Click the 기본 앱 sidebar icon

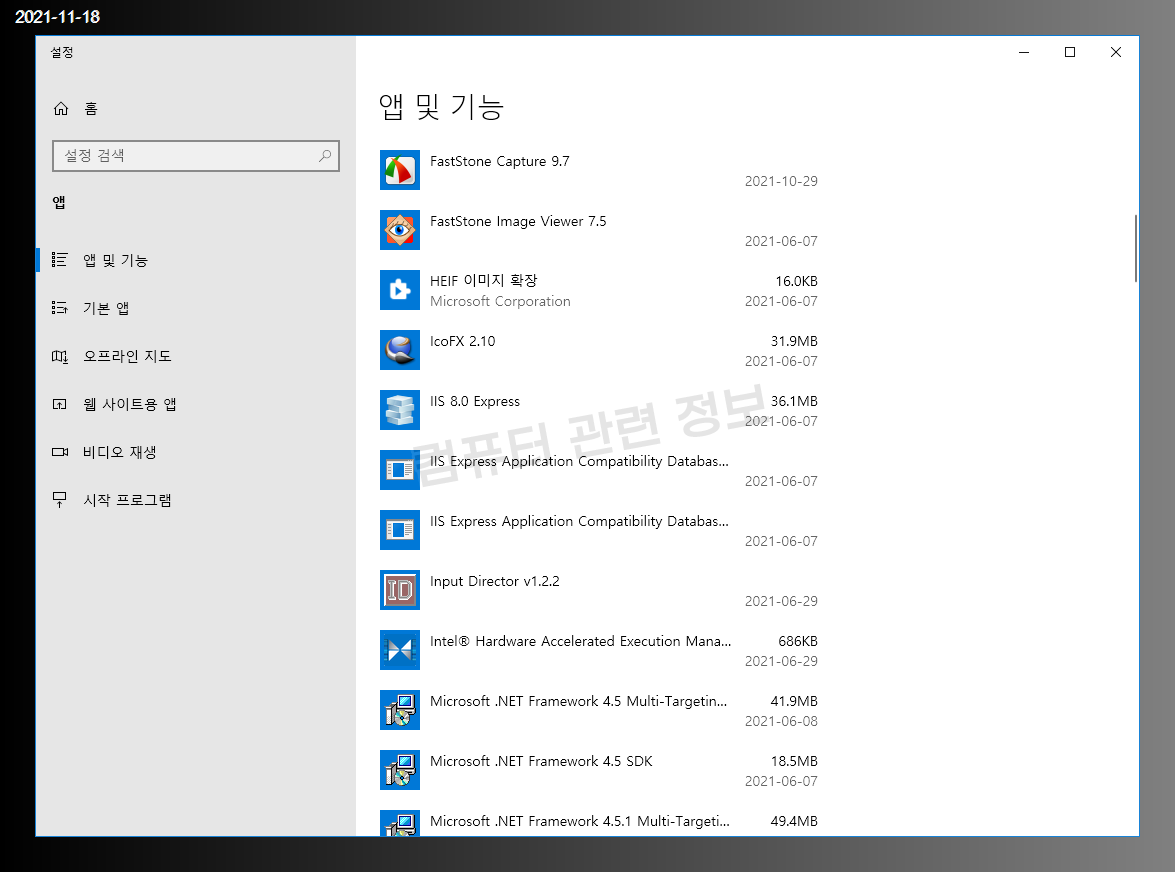[60, 308]
